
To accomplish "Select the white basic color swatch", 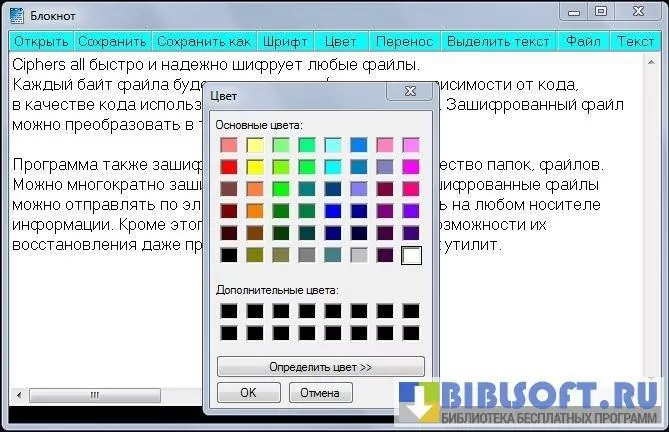I will click(x=411, y=255).
